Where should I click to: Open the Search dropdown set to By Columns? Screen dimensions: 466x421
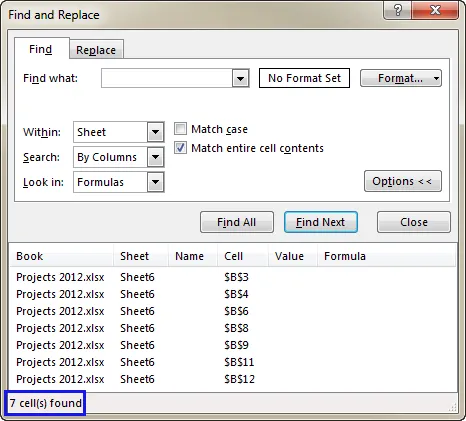click(x=119, y=157)
